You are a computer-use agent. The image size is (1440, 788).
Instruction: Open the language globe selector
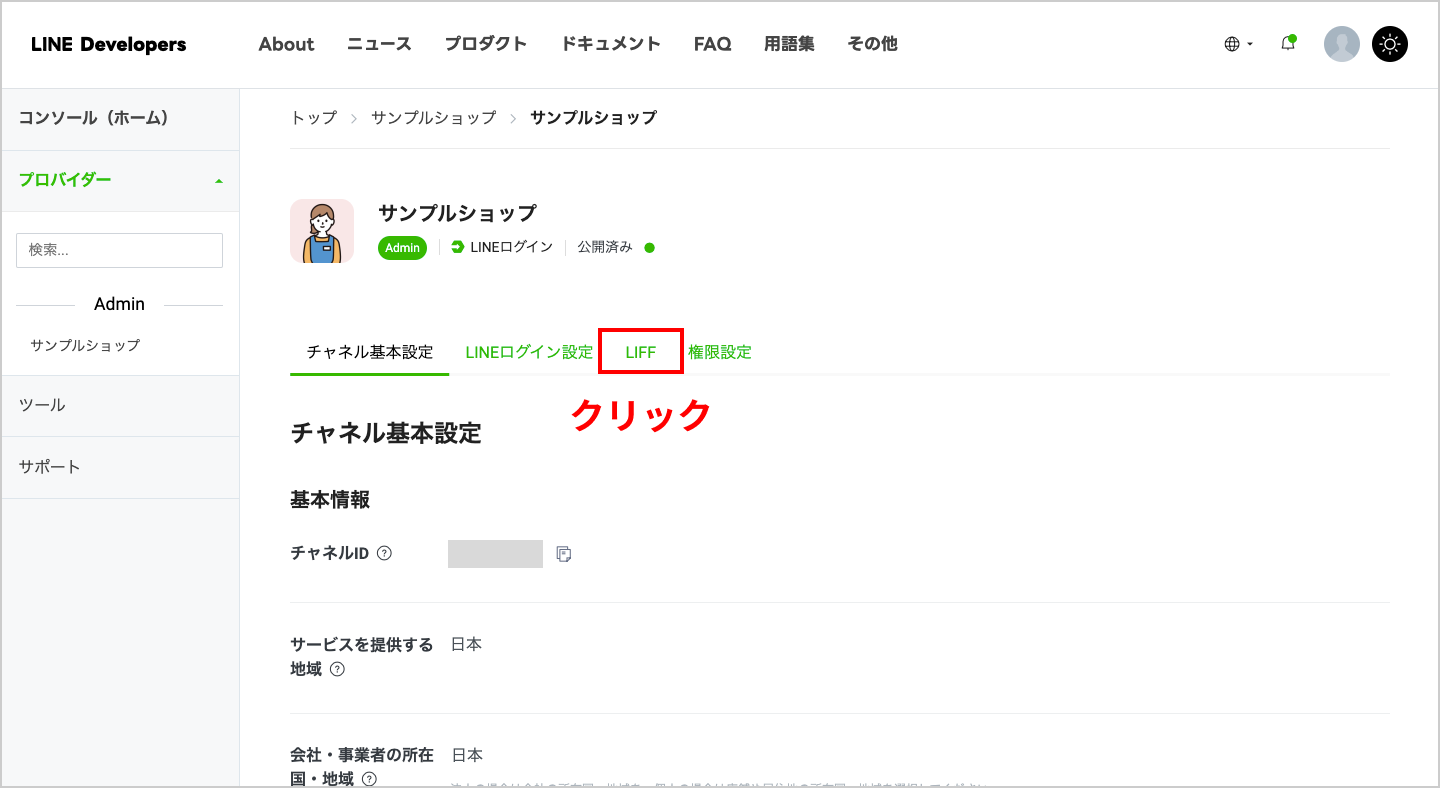(x=1238, y=44)
